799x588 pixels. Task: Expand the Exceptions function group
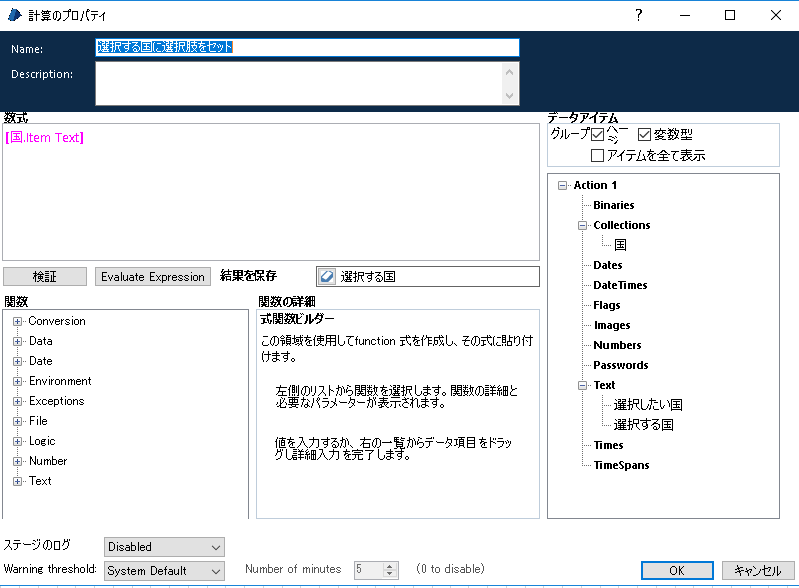point(17,402)
